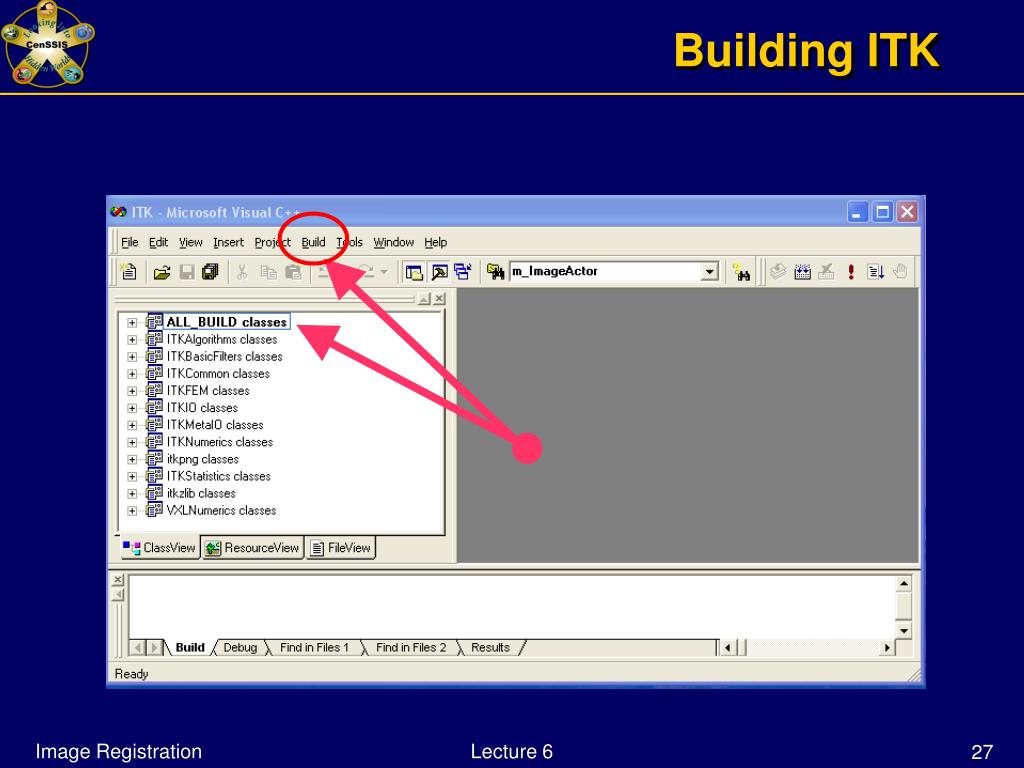Switch to the ResourceView tab
Image resolution: width=1024 pixels, height=768 pixels.
252,548
